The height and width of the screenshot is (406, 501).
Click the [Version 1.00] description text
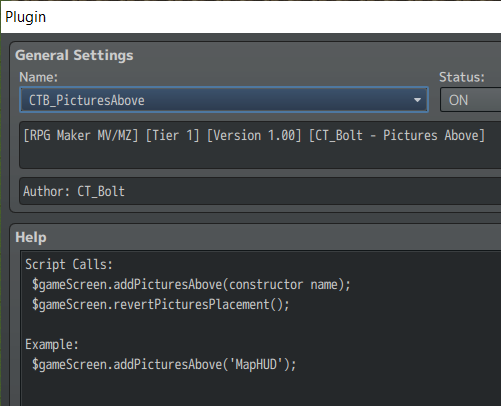click(x=254, y=136)
